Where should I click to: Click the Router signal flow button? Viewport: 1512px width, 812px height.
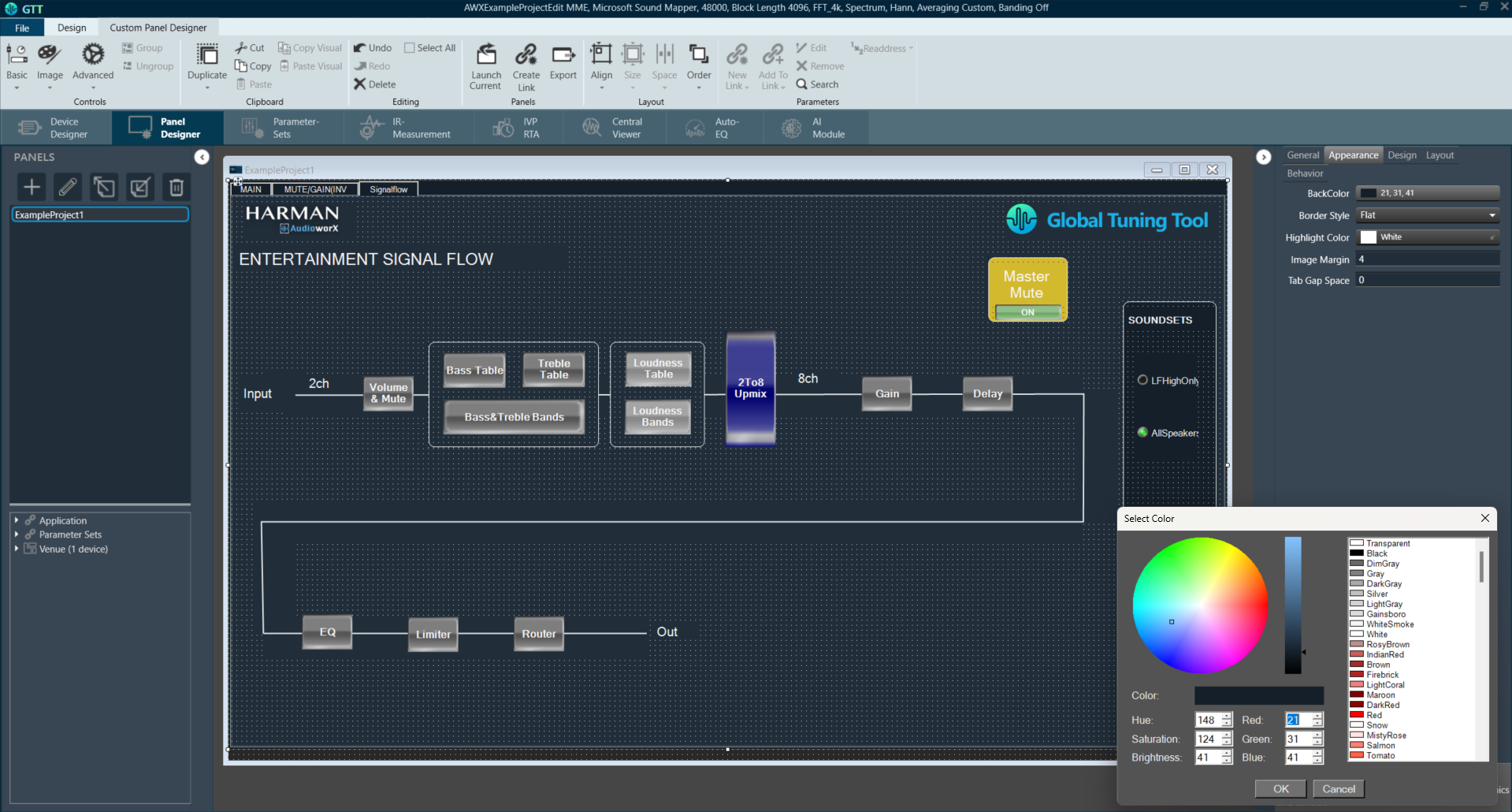click(x=539, y=634)
